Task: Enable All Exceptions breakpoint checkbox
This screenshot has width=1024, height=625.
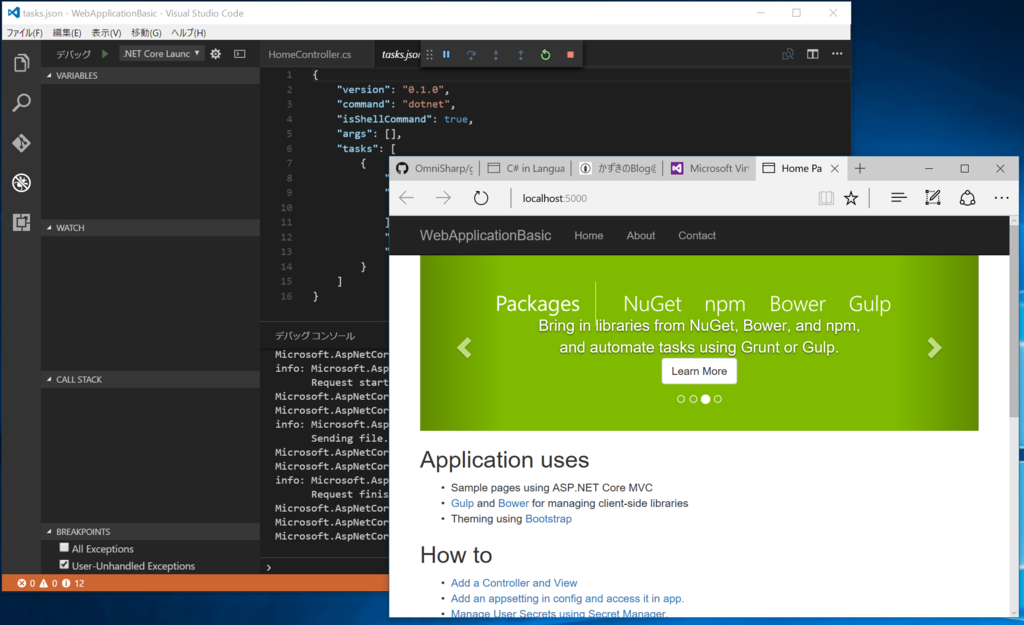Action: click(x=64, y=548)
